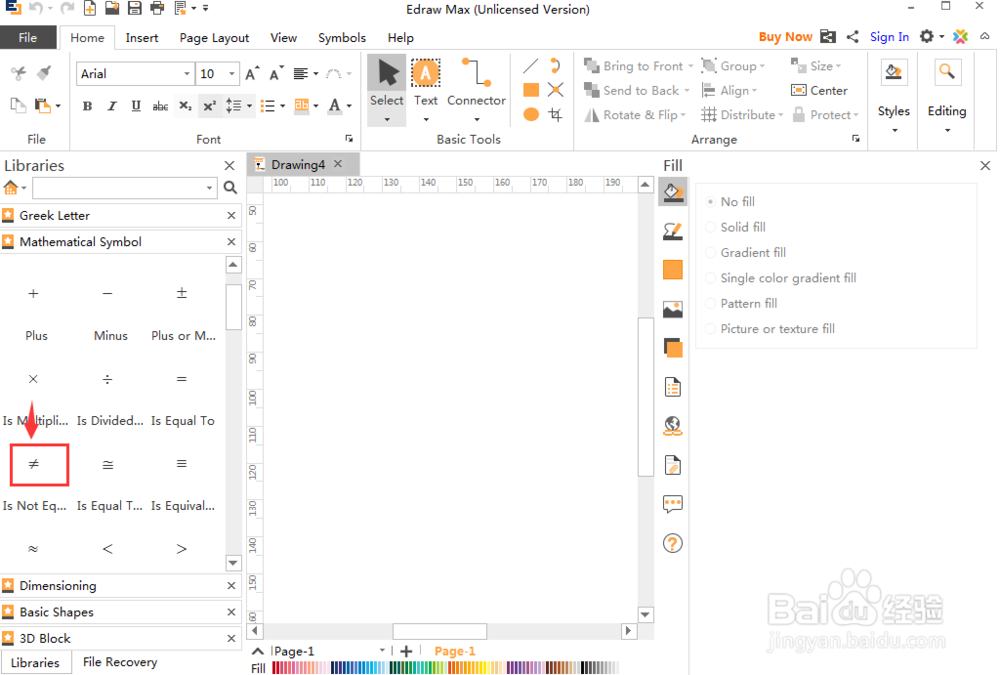Screen dimensions: 1000x675
Task: Select Gradient fill option
Action: pyautogui.click(x=746, y=253)
